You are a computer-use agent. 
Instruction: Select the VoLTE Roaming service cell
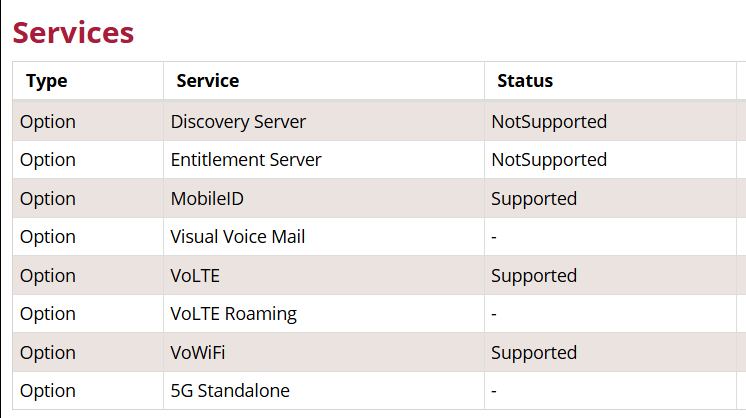pyautogui.click(x=234, y=314)
